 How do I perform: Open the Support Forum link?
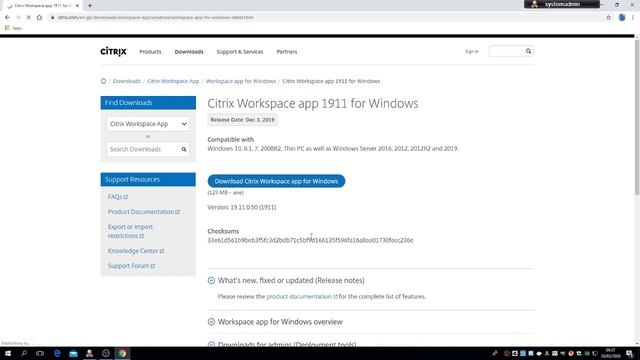pyautogui.click(x=131, y=266)
